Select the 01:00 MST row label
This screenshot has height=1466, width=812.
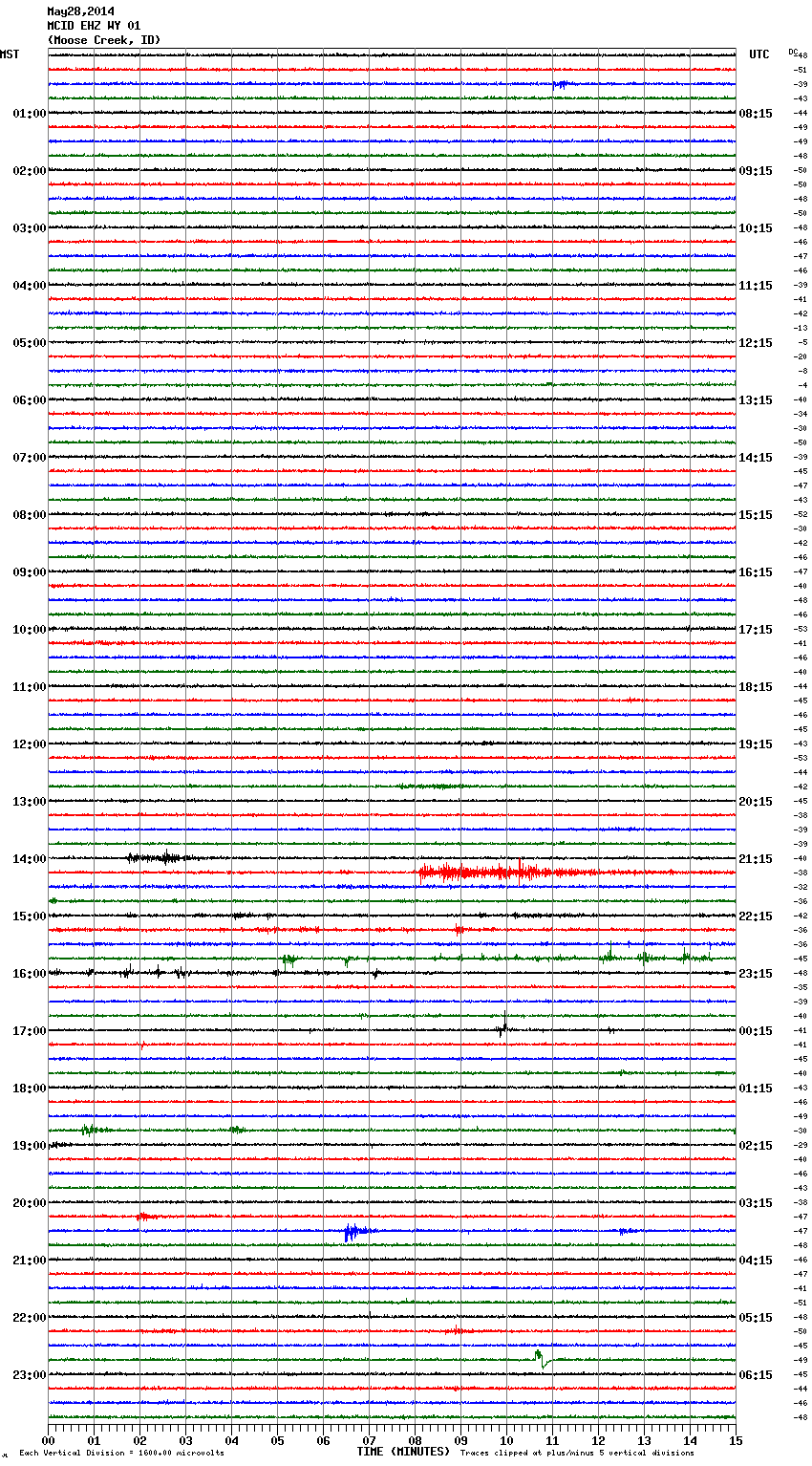(29, 114)
